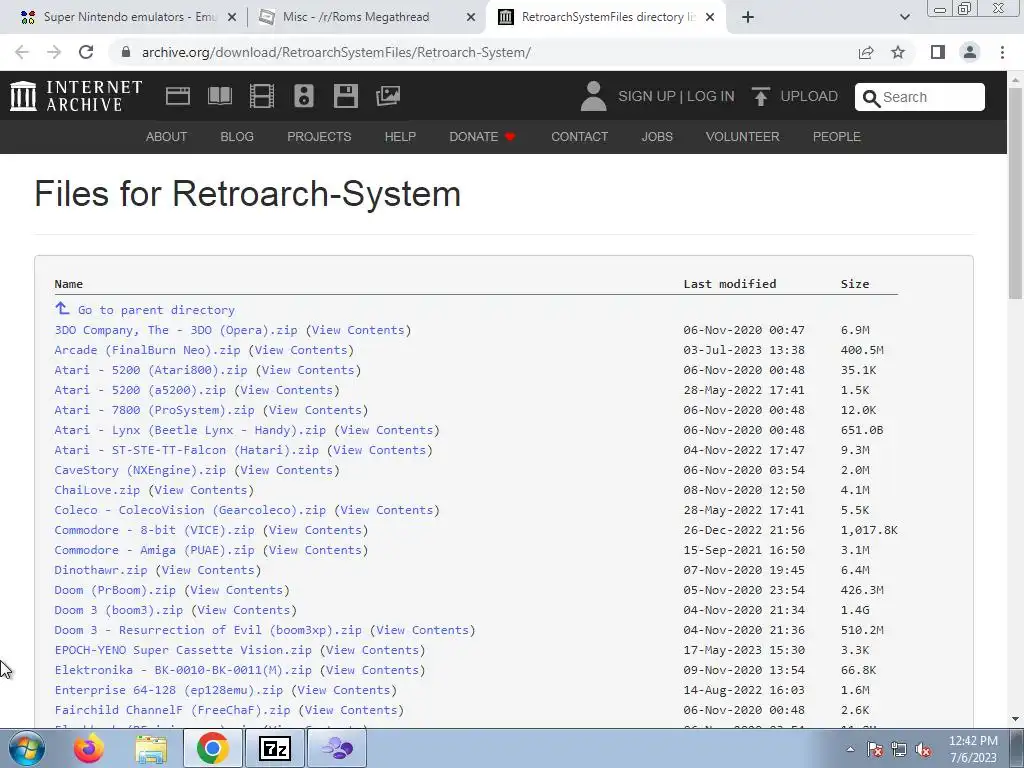Download CaveStory (NXEngine).zip
The width and height of the screenshot is (1024, 768).
140,470
